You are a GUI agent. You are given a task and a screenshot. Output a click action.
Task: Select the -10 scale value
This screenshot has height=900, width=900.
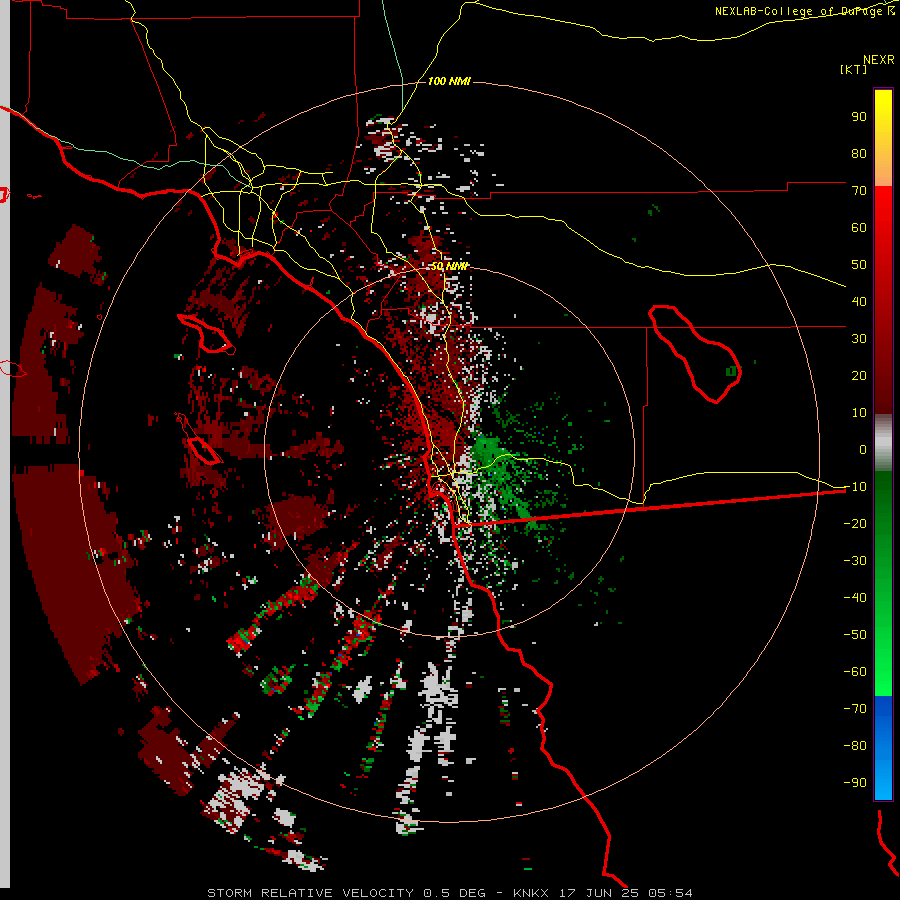pos(855,487)
